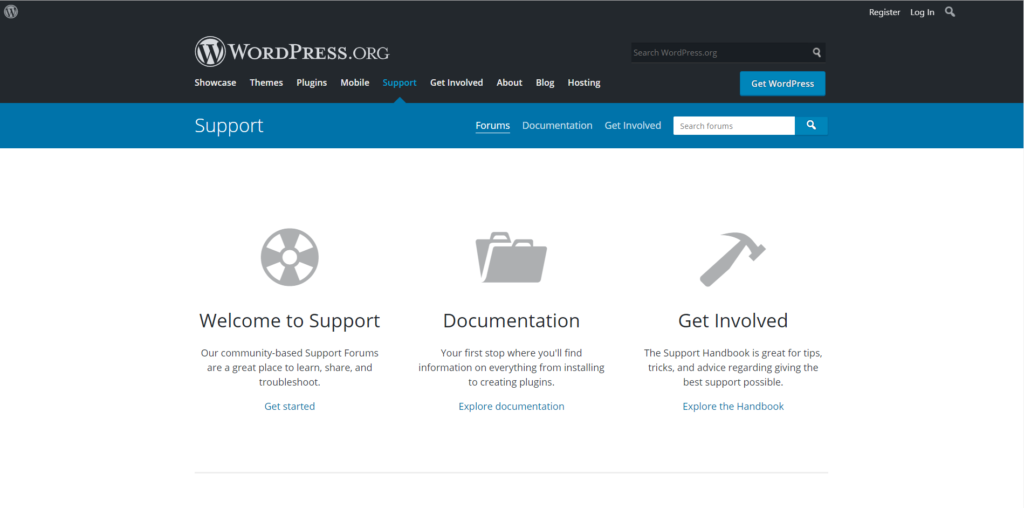Image resolution: width=1024 pixels, height=508 pixels.
Task: Open the Blog menu item
Action: [545, 83]
